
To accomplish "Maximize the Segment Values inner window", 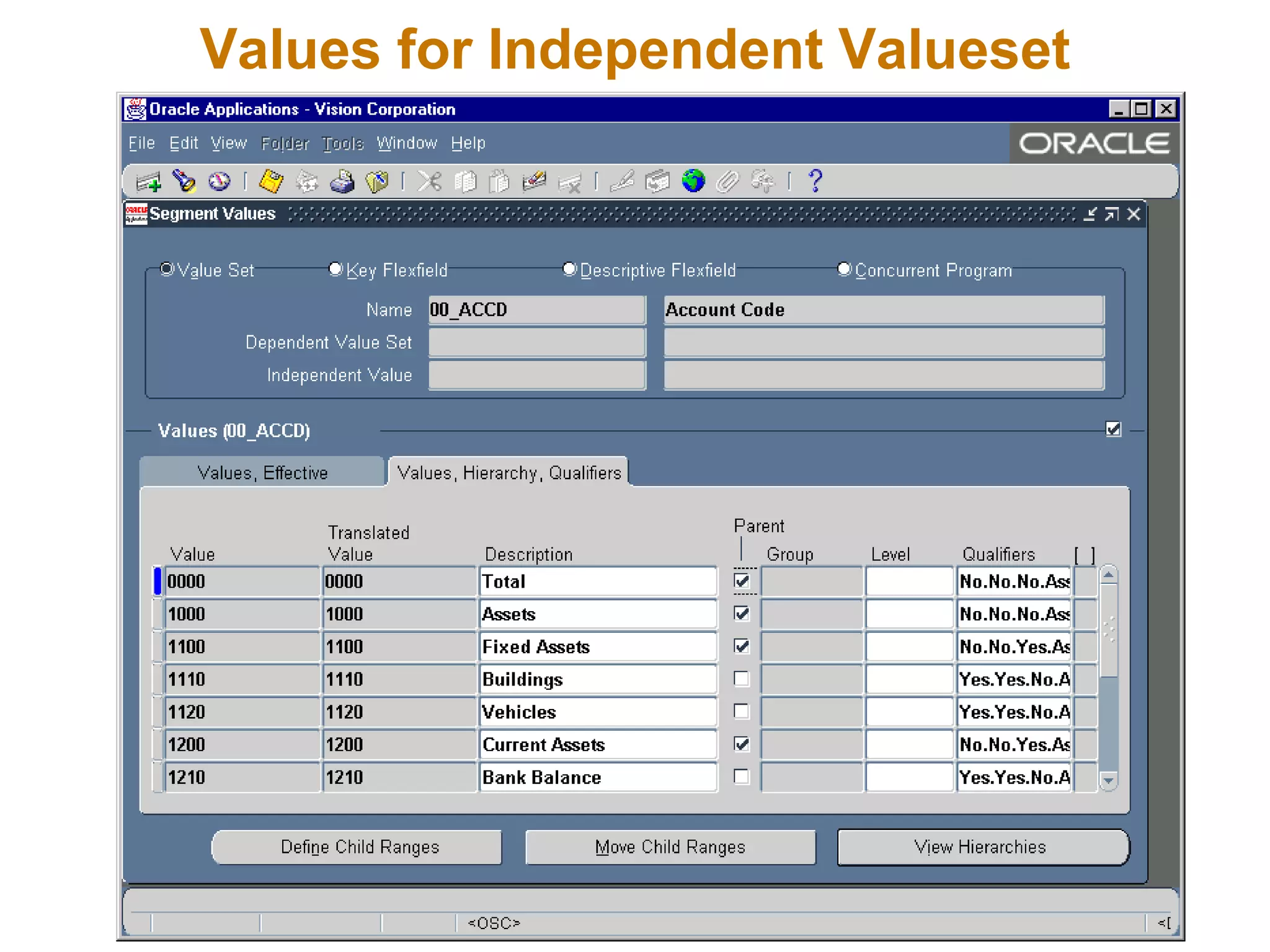I will [x=1112, y=214].
